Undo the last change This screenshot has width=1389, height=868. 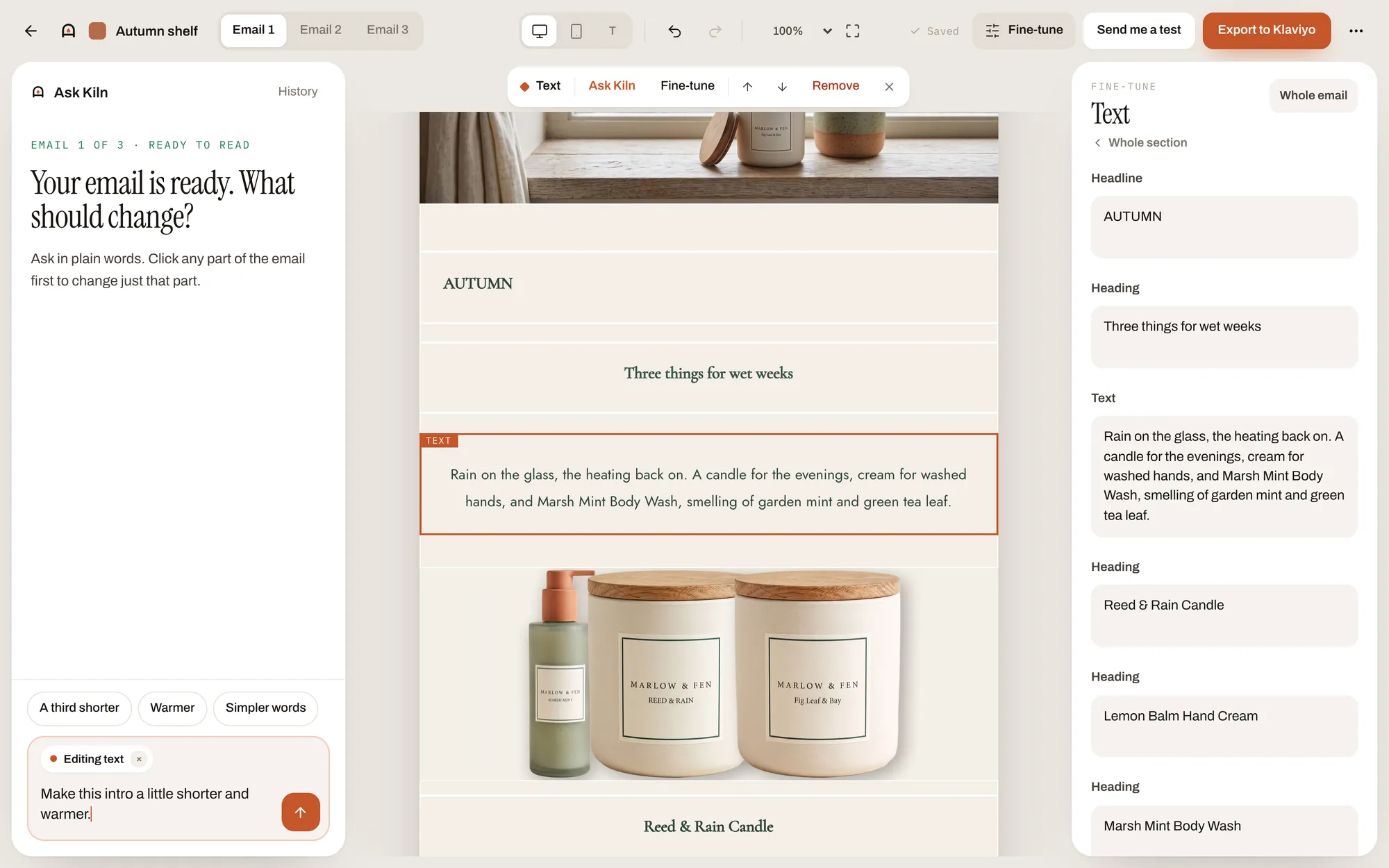tap(674, 31)
